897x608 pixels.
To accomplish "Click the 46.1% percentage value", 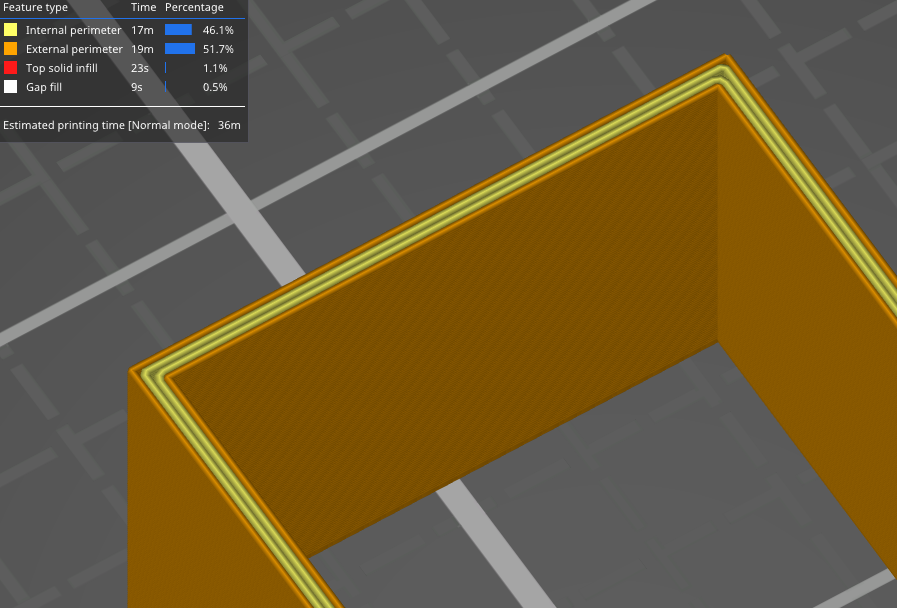I will 218,30.
